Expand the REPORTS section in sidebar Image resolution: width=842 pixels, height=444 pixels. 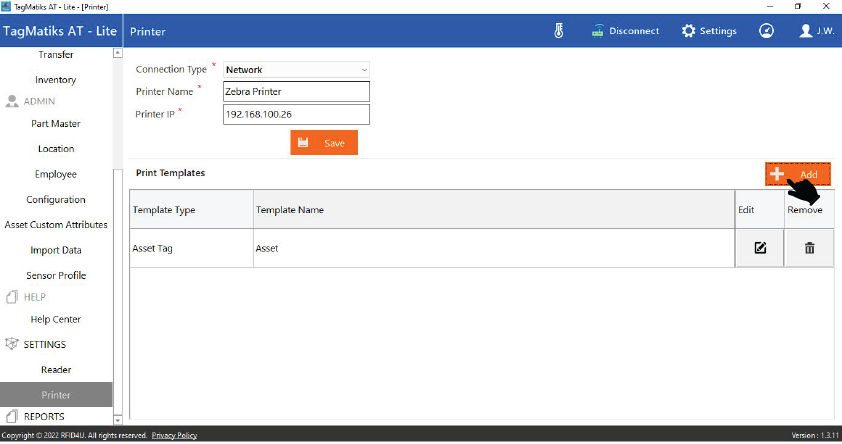[x=43, y=416]
